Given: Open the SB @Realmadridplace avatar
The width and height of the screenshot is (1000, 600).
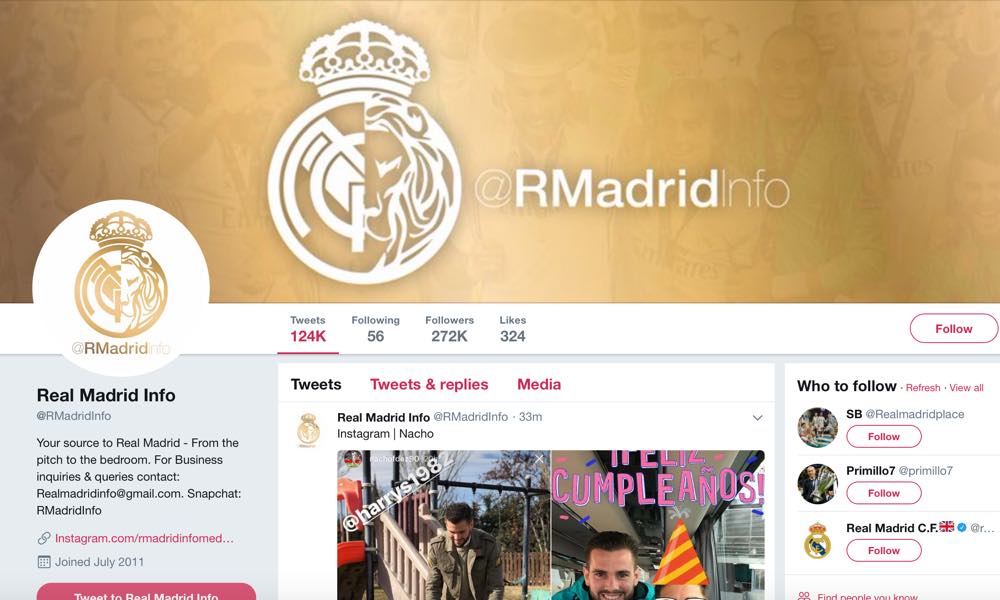Looking at the screenshot, I should click(817, 427).
